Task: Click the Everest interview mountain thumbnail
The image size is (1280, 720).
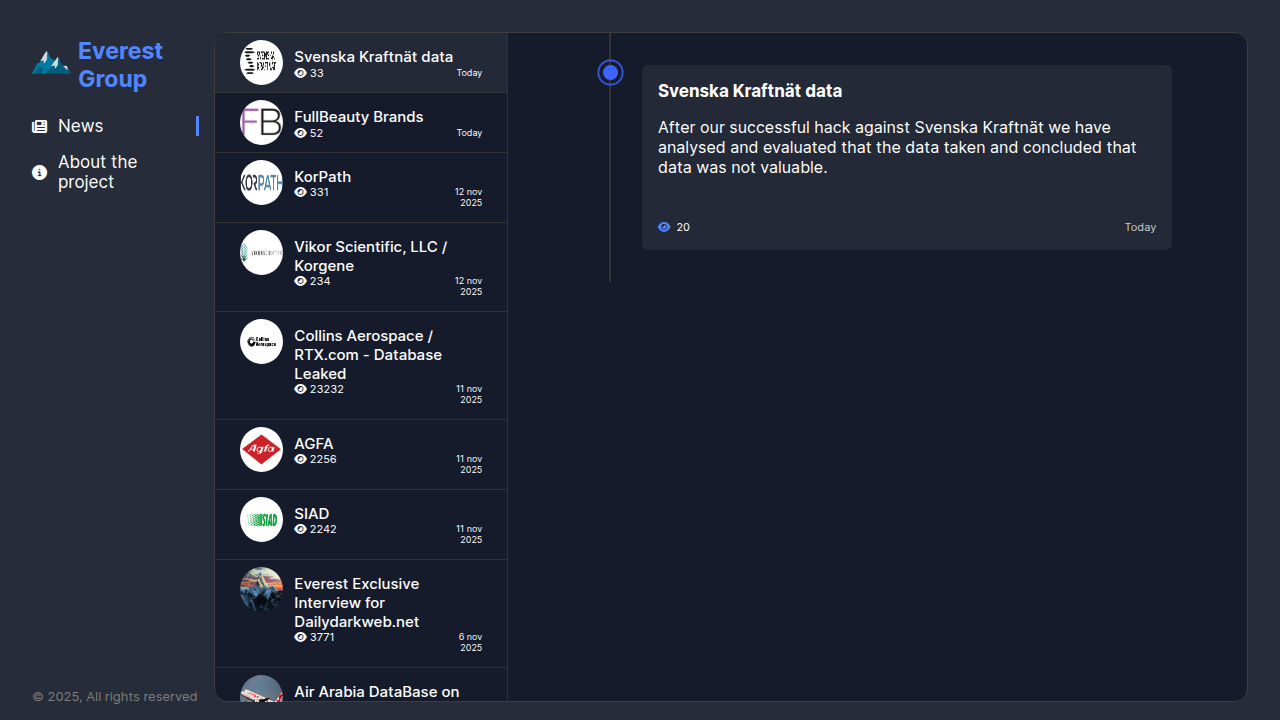Action: tap(261, 589)
